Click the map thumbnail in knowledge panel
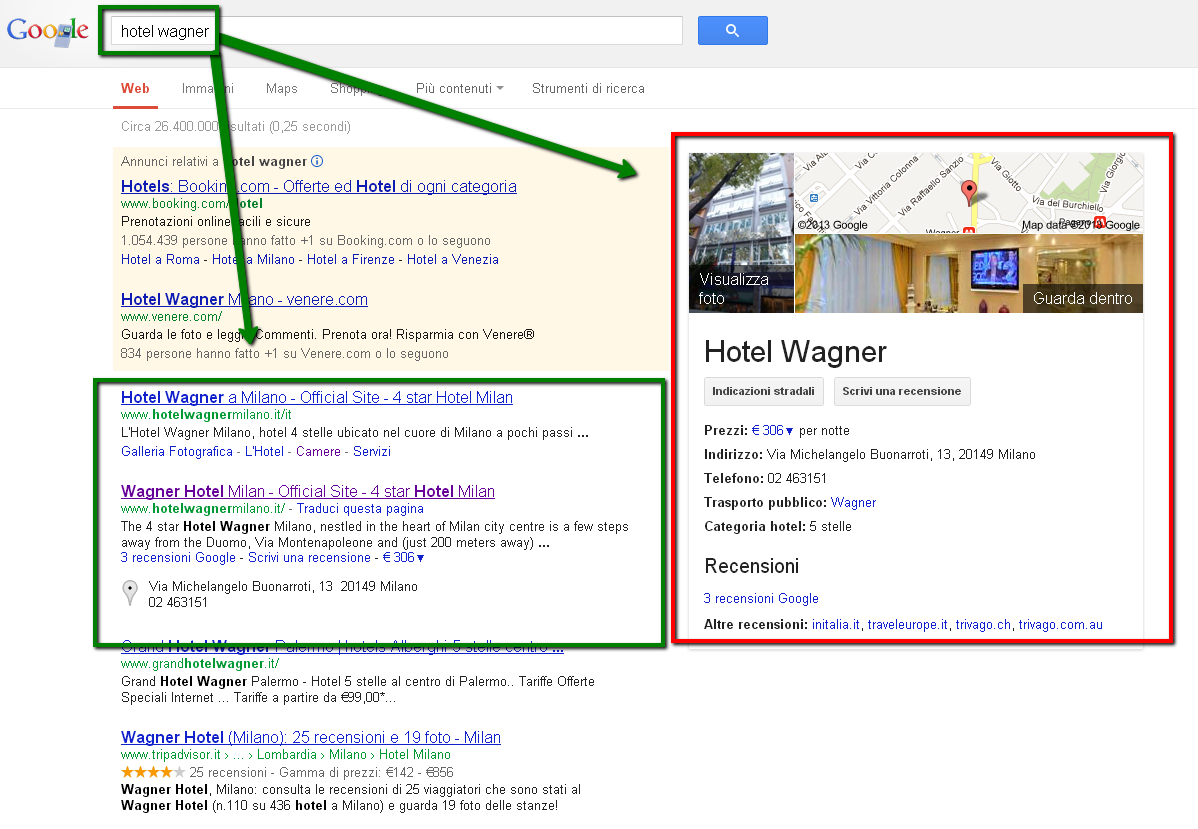1198x829 pixels. click(969, 193)
